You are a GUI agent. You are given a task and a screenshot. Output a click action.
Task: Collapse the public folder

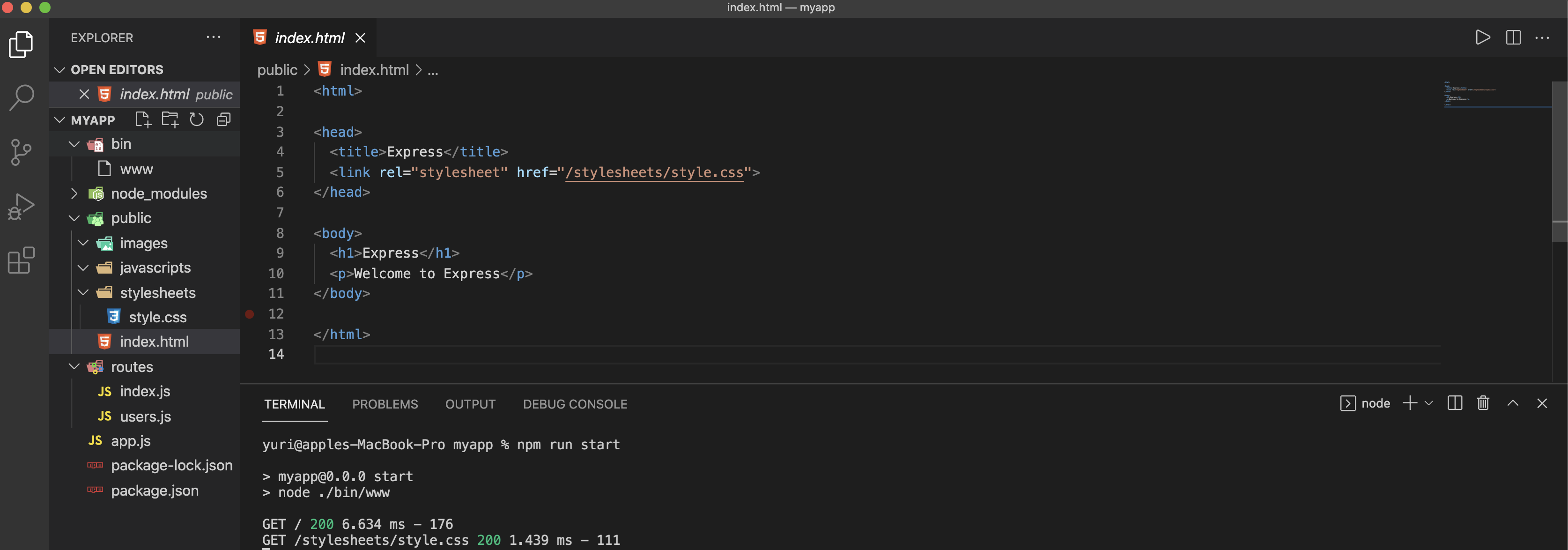click(x=74, y=218)
